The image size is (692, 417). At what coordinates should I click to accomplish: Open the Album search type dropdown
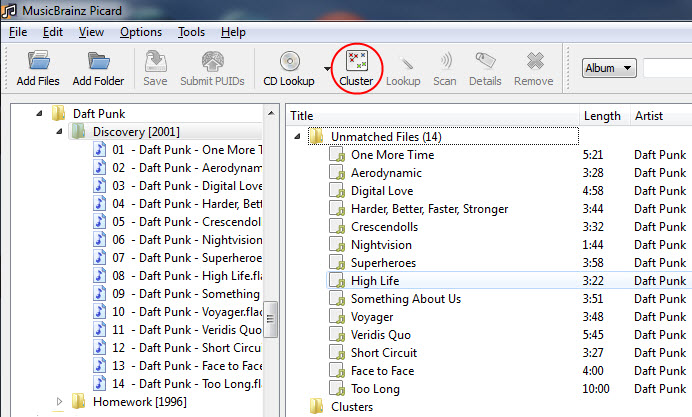click(x=609, y=68)
